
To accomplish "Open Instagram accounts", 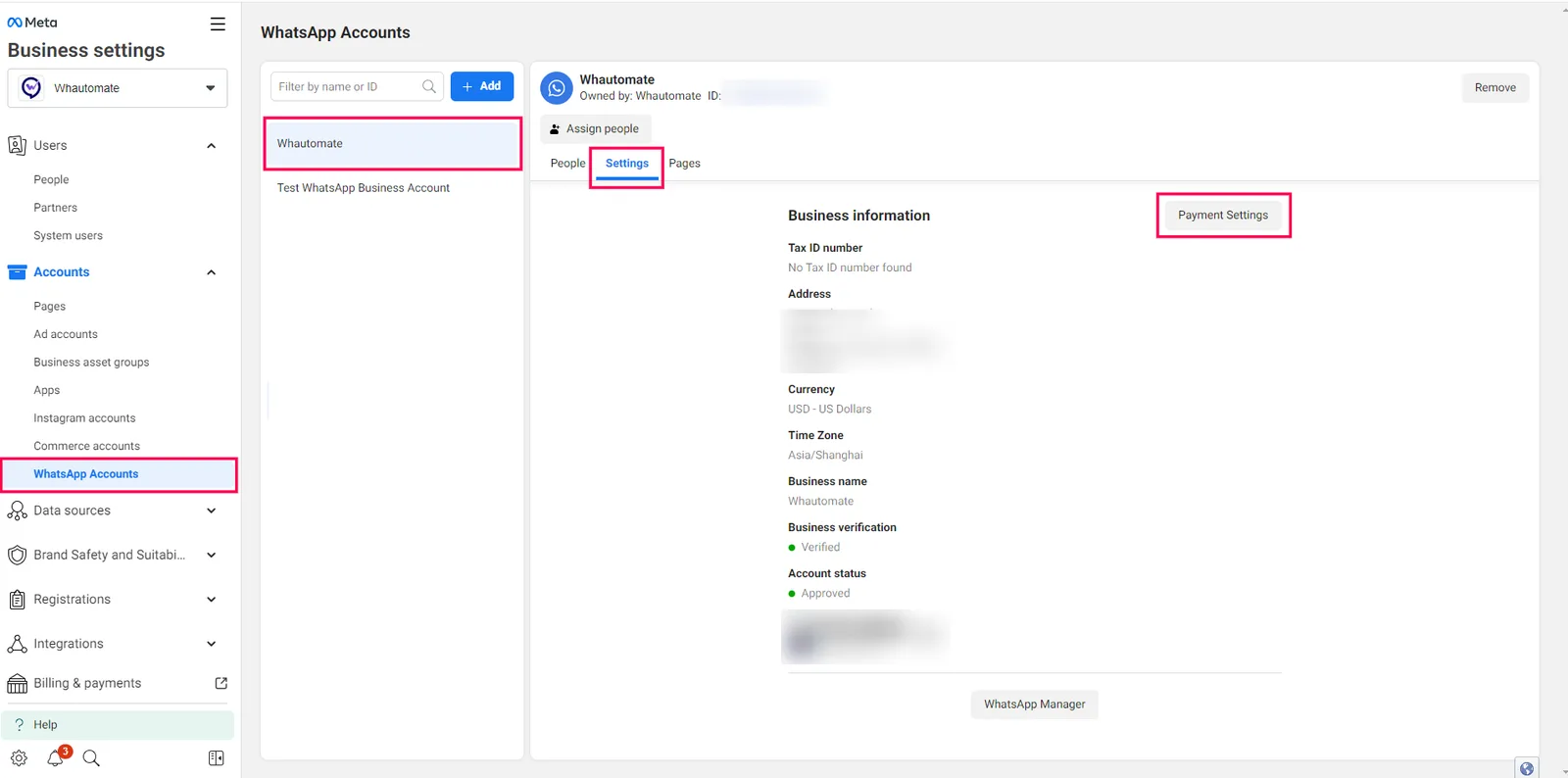I will 84,418.
